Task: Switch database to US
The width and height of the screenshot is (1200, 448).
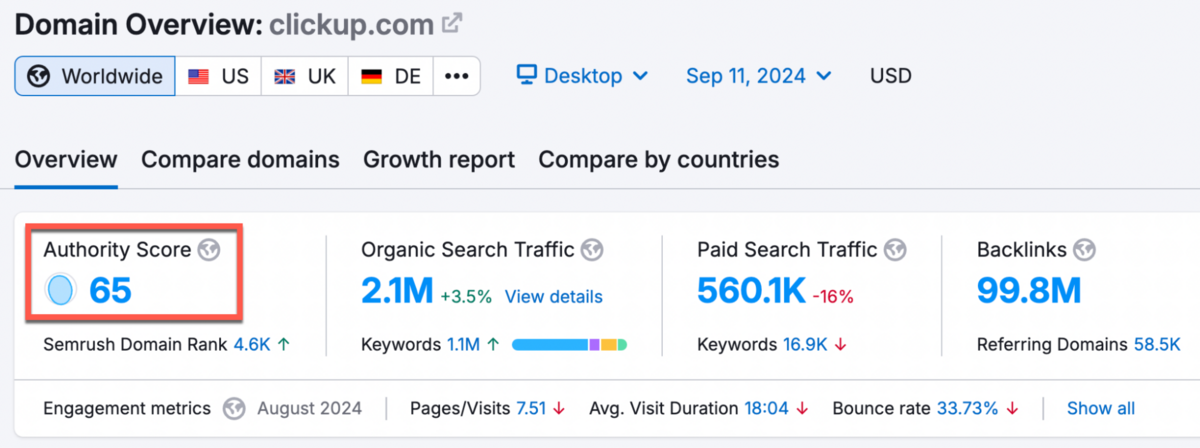Action: click(218, 76)
